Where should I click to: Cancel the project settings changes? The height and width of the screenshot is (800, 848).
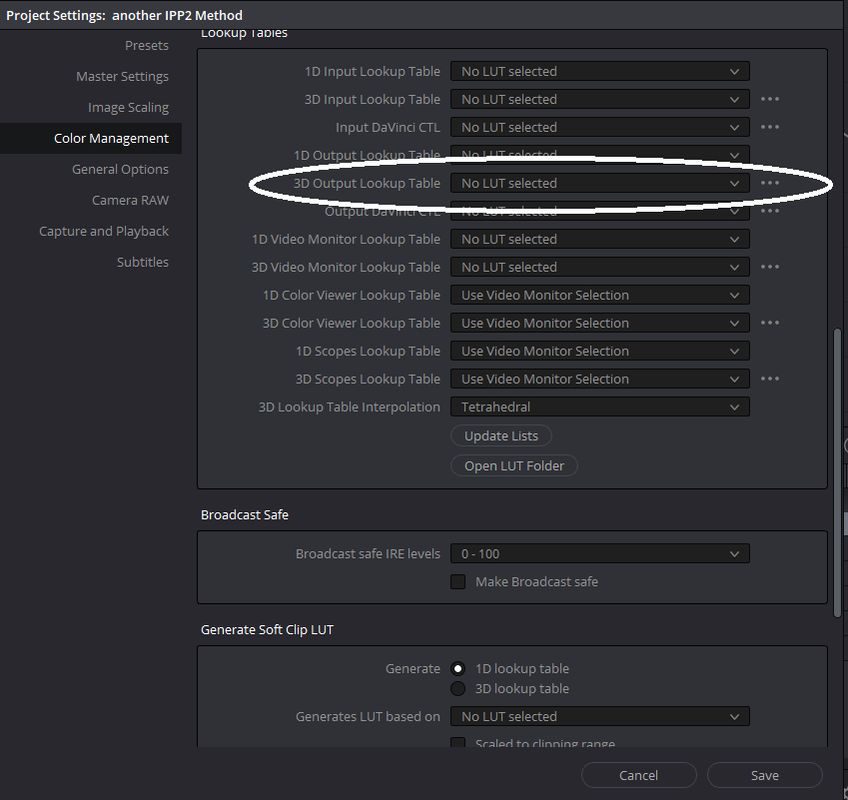tap(639, 775)
